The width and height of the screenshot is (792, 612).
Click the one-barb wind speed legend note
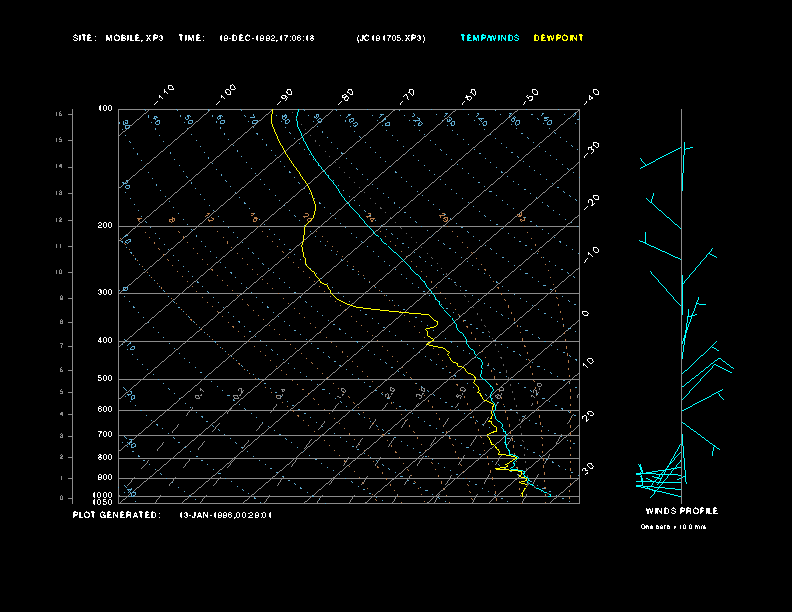[x=673, y=527]
